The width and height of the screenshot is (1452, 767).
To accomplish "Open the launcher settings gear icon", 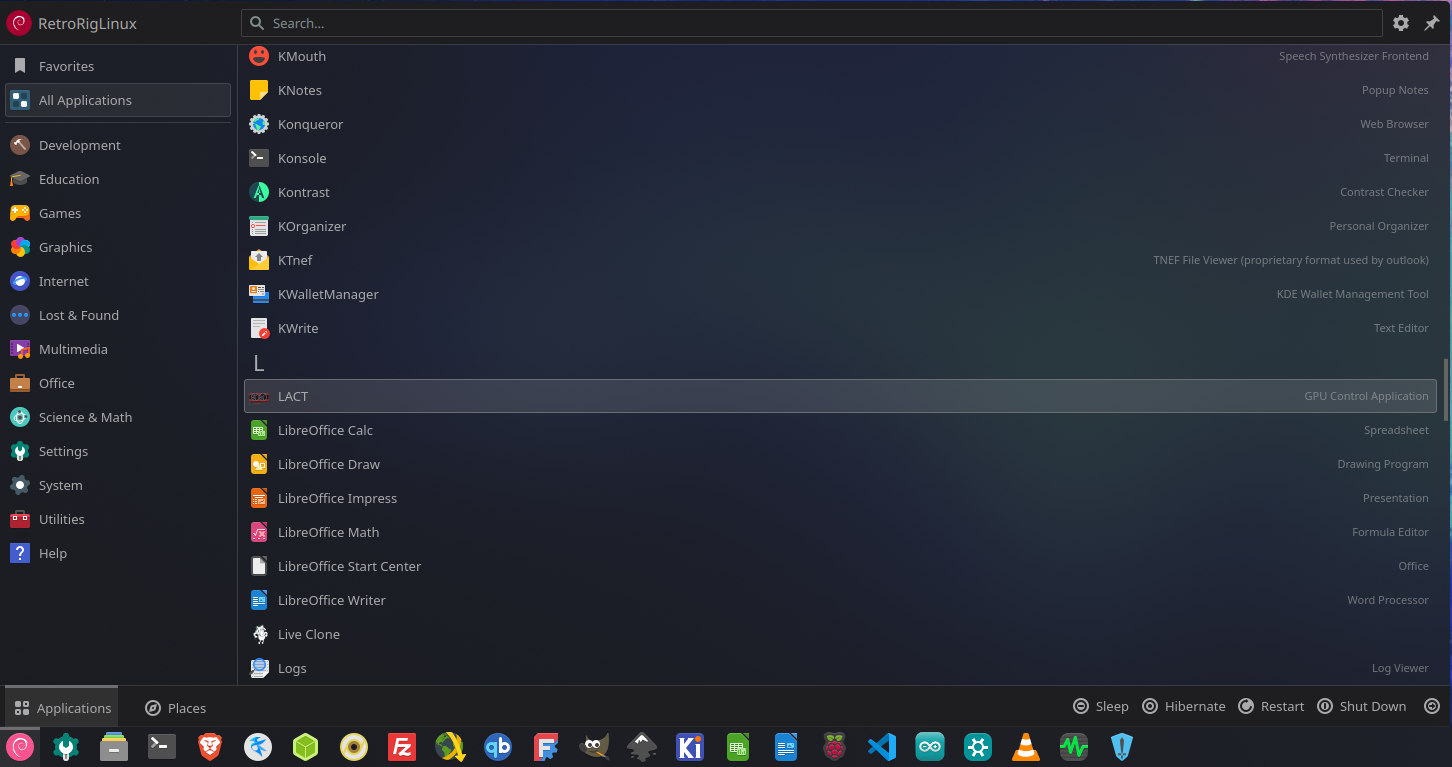I will [x=1401, y=23].
